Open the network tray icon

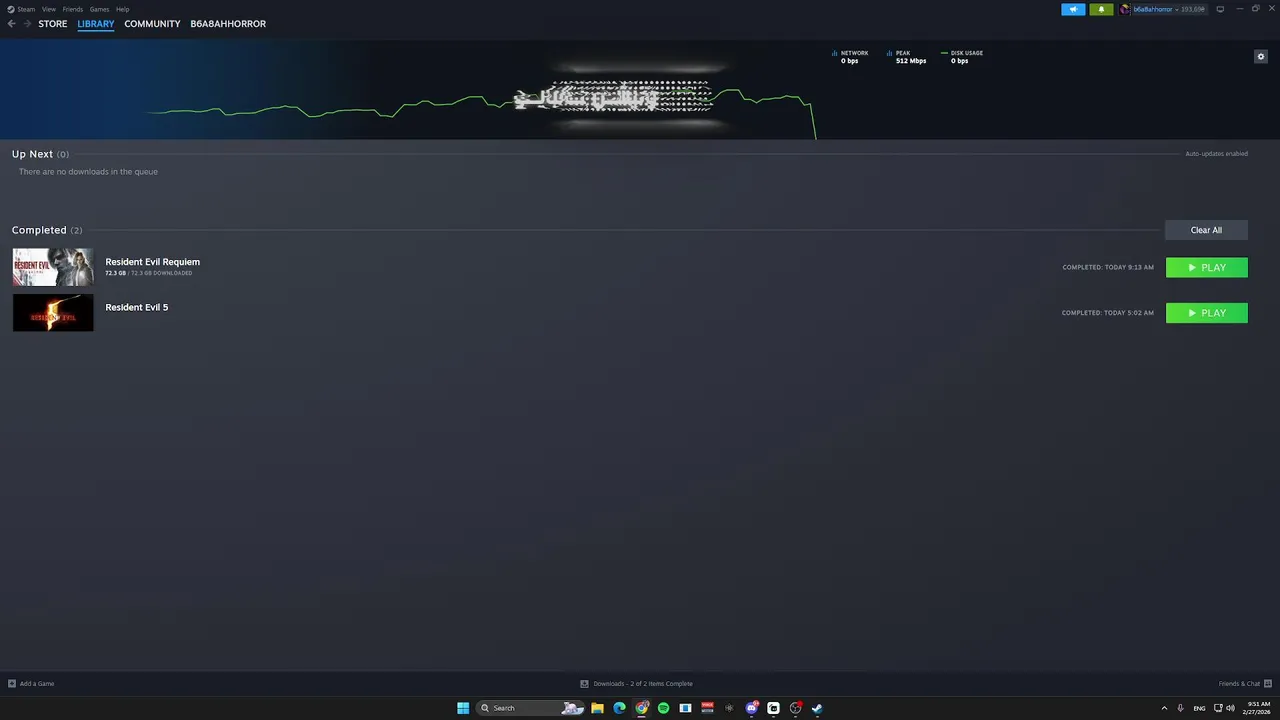click(1217, 708)
